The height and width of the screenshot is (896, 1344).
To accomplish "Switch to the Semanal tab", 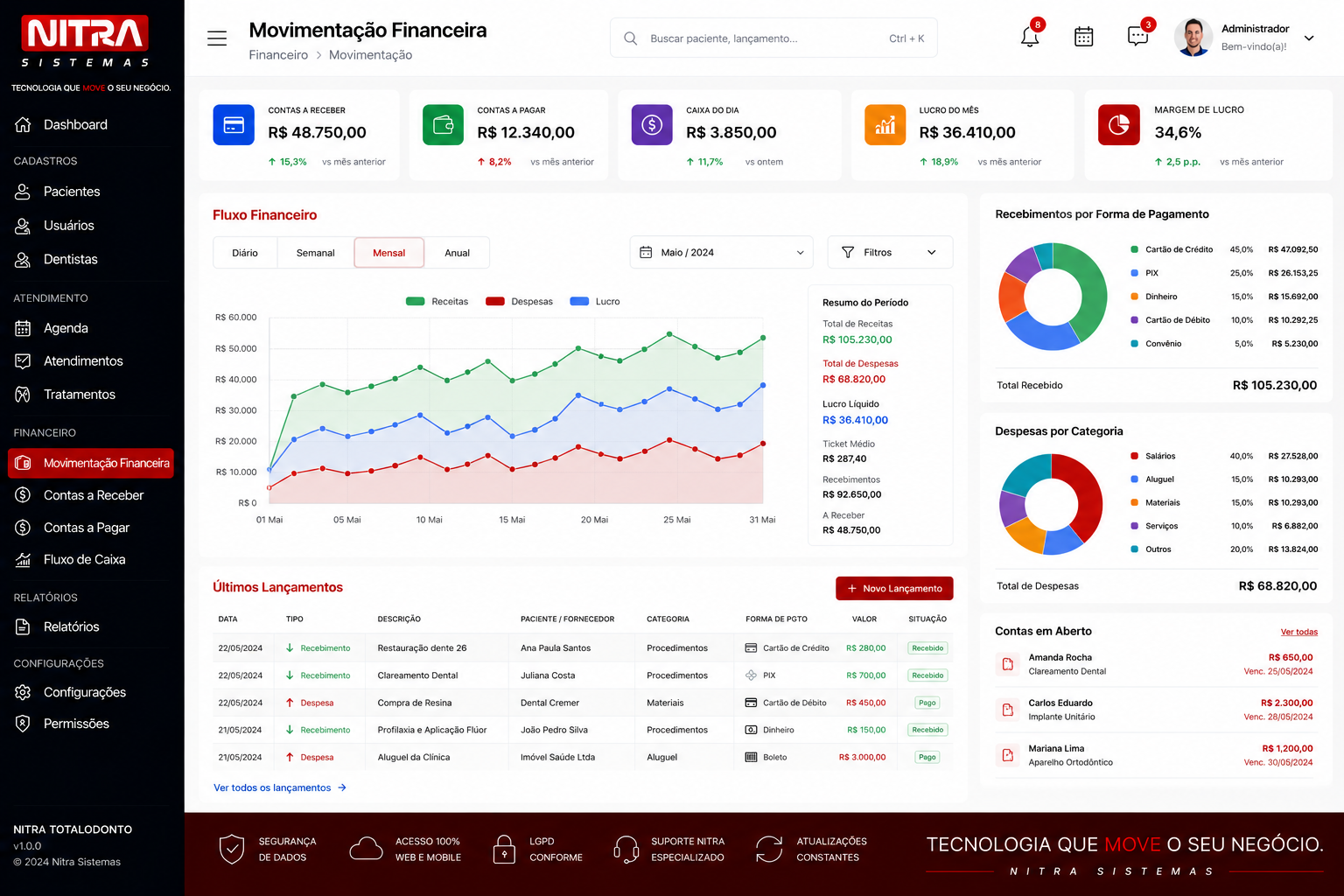I will coord(315,253).
